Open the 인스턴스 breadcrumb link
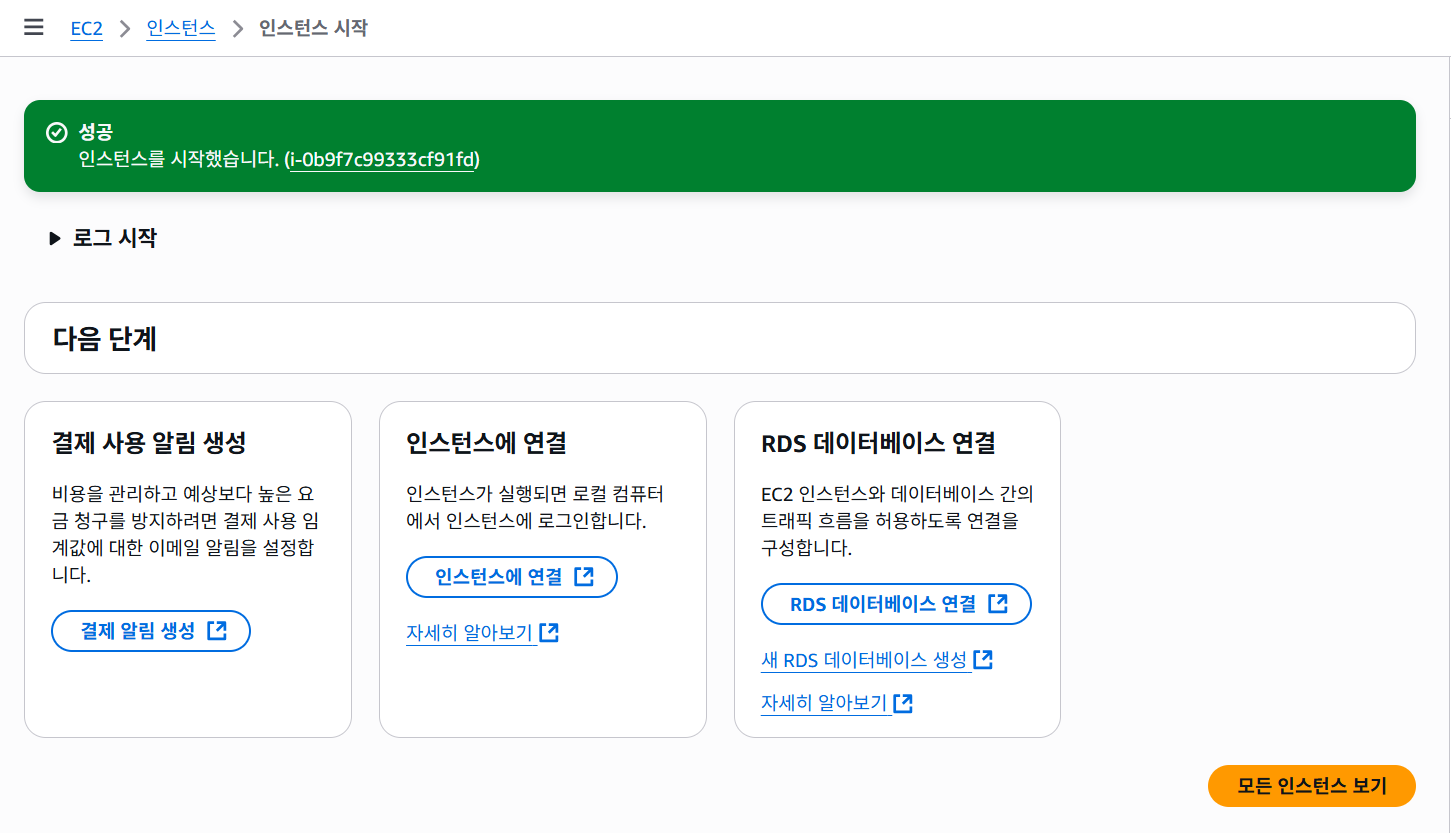The height and width of the screenshot is (833, 1451). pyautogui.click(x=181, y=28)
